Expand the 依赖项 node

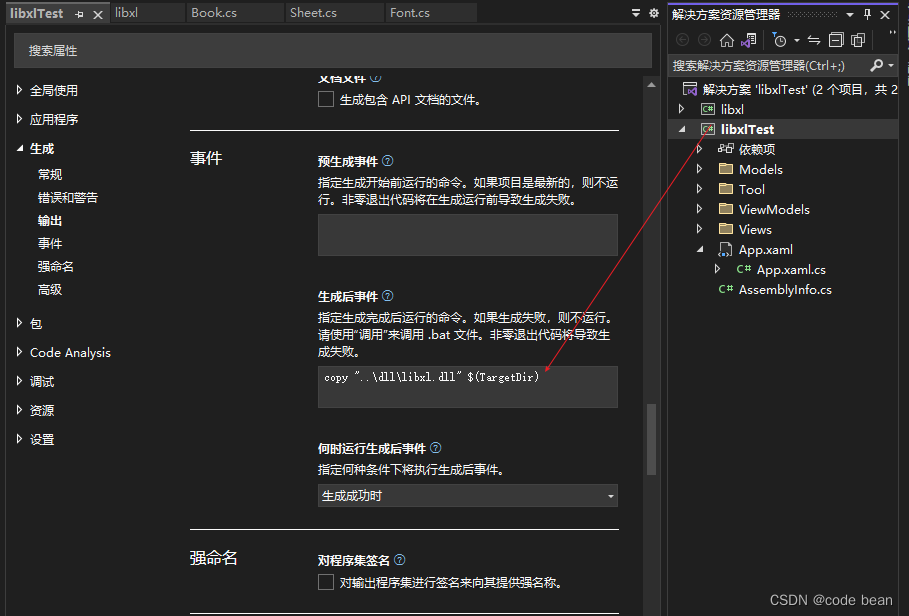point(700,149)
